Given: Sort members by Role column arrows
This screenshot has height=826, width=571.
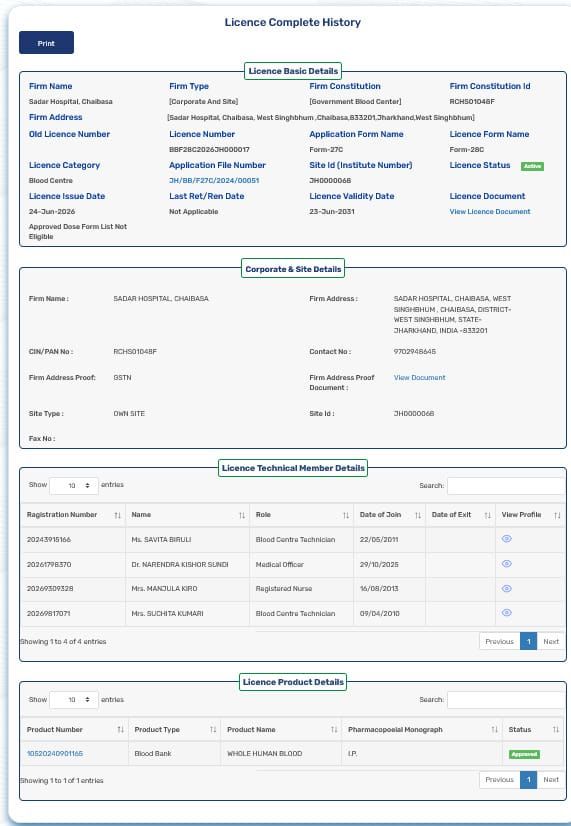Looking at the screenshot, I should point(346,515).
